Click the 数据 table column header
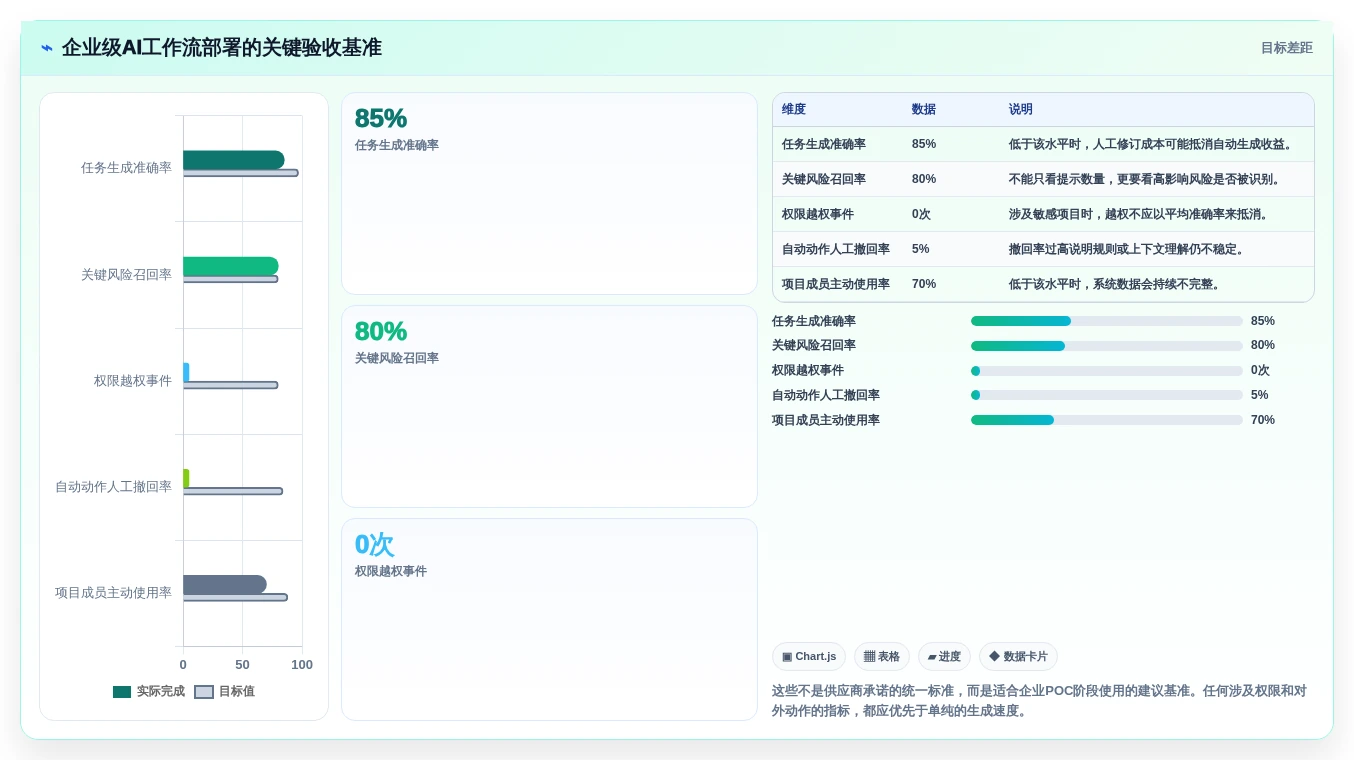The width and height of the screenshot is (1354, 760). point(924,110)
